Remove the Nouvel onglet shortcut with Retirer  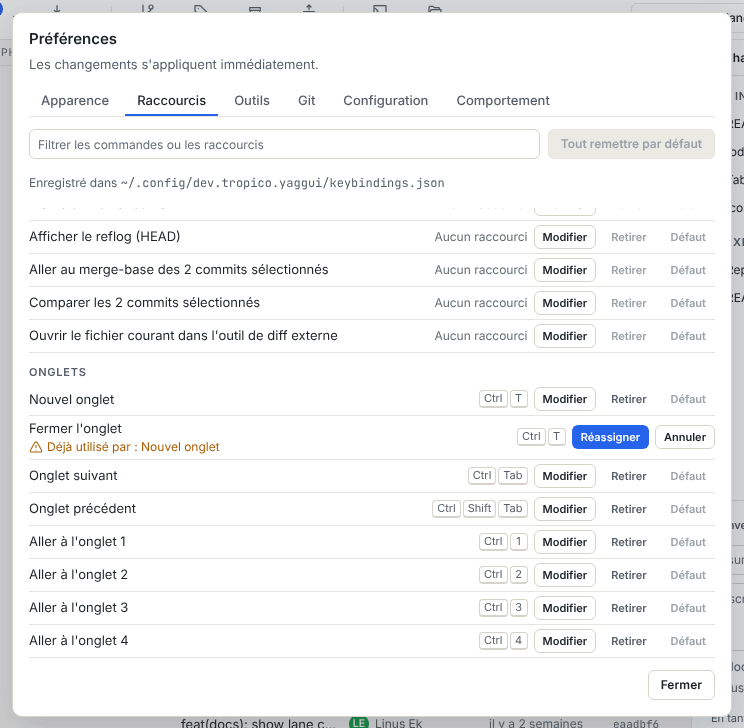click(x=629, y=399)
